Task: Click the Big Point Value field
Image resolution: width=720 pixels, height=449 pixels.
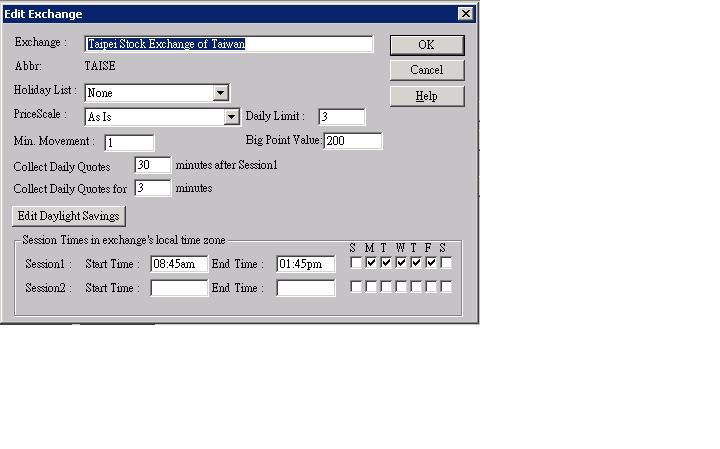Action: [x=353, y=141]
